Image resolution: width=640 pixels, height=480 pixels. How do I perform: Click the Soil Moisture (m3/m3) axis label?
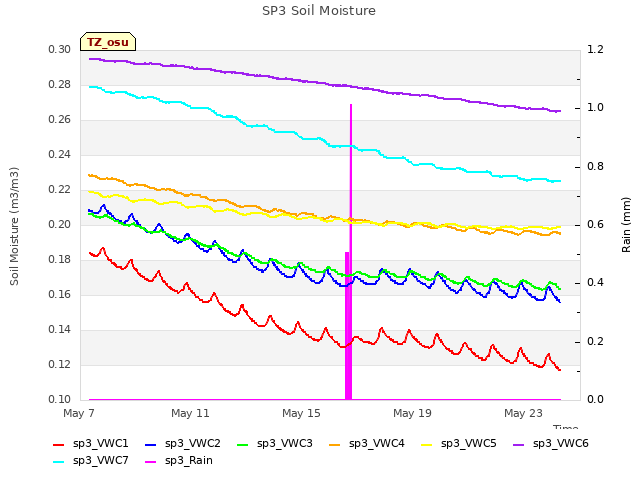pos(14,226)
